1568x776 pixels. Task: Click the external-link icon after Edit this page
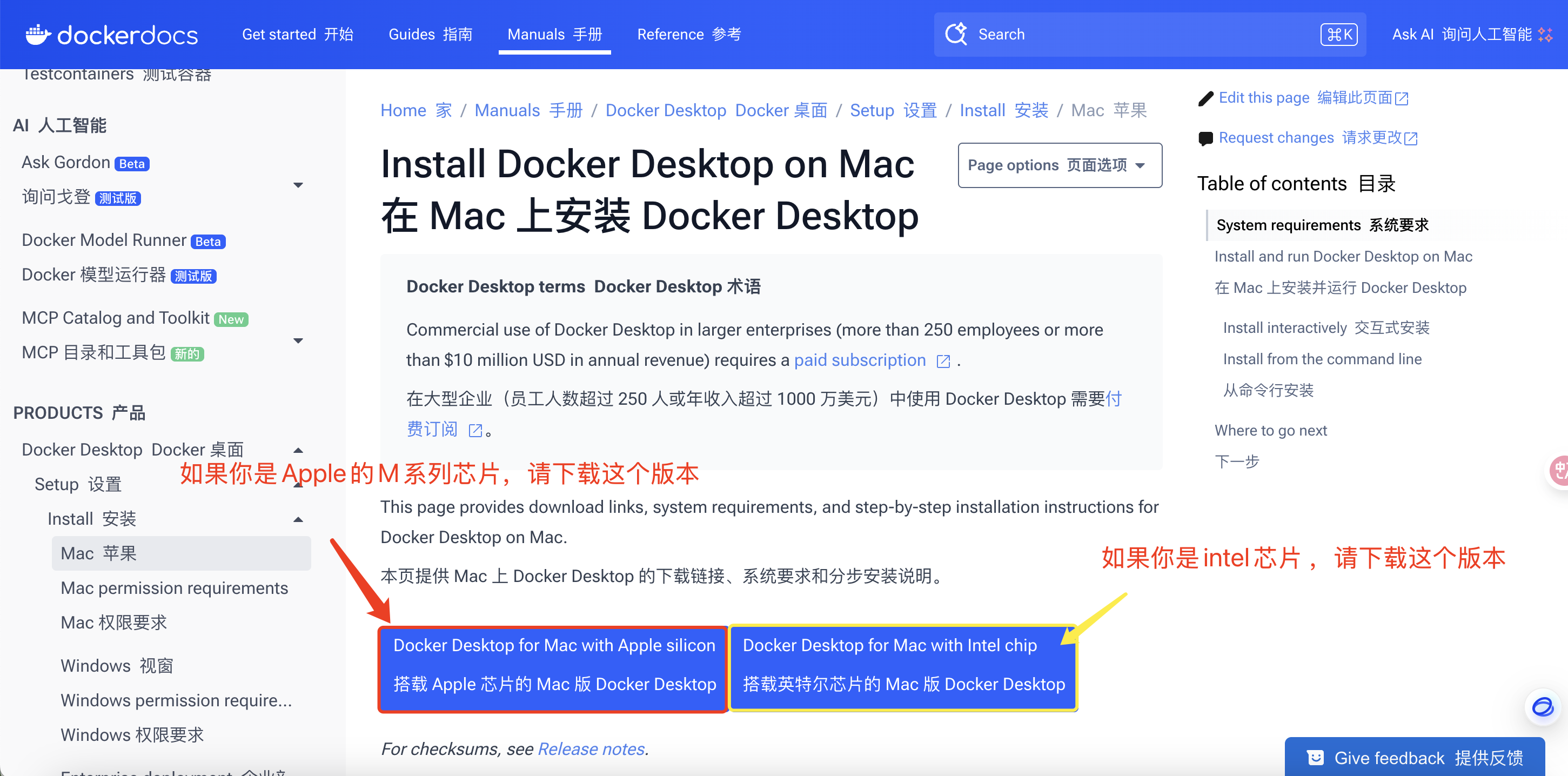pyautogui.click(x=1401, y=98)
